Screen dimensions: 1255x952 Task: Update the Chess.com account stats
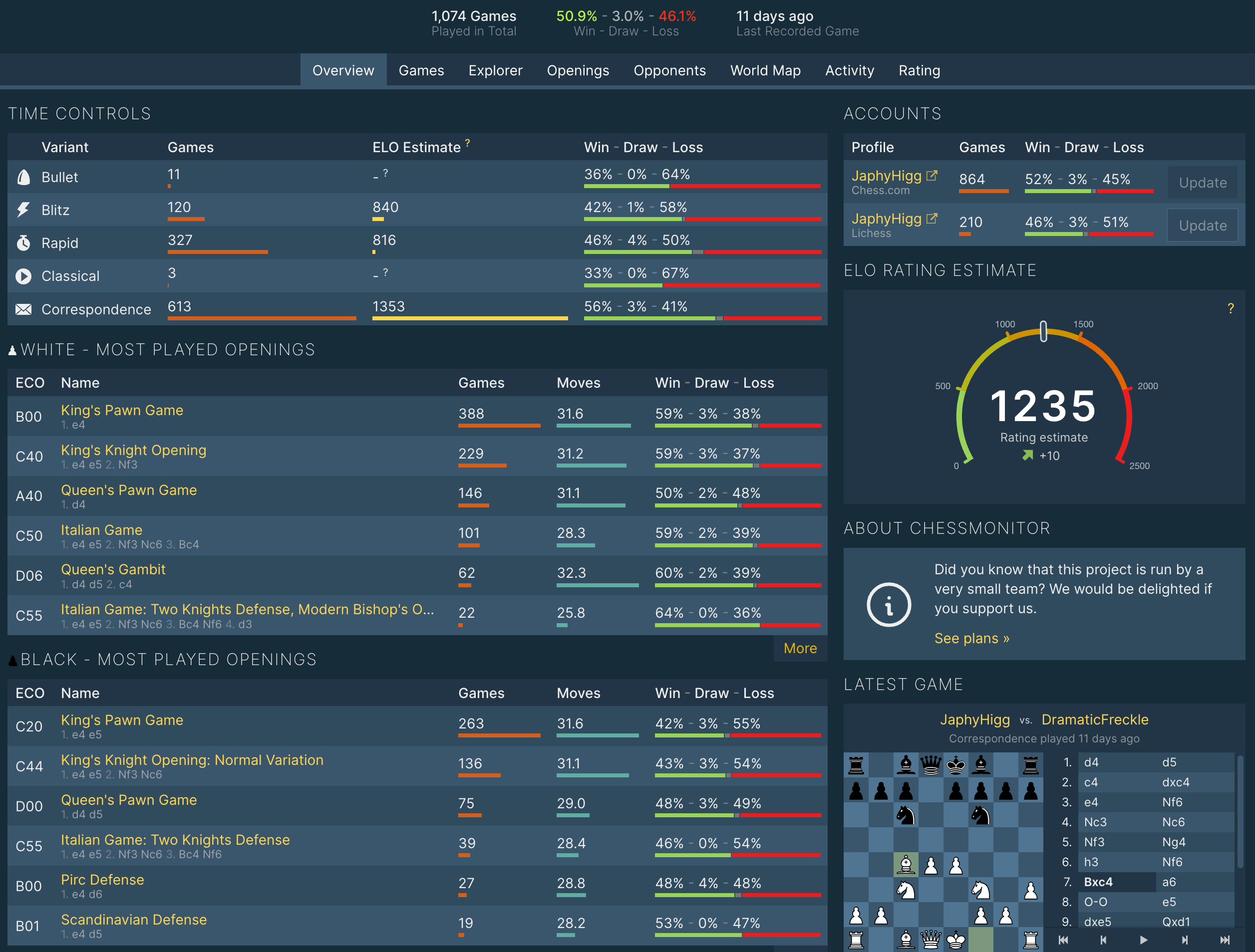pos(1202,182)
